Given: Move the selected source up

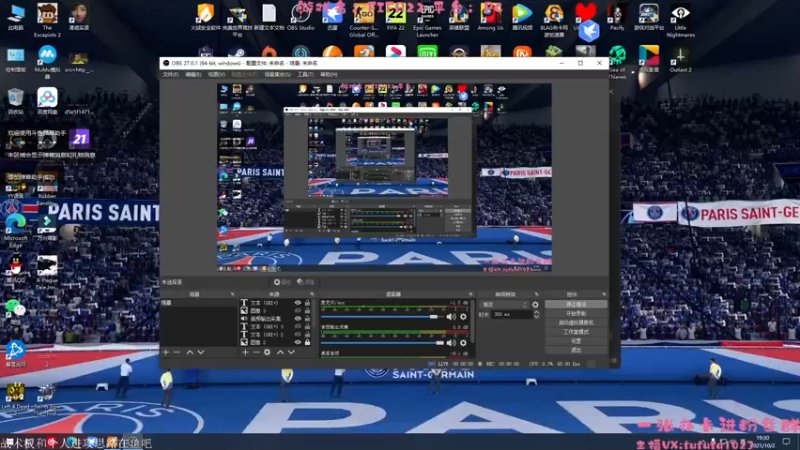Looking at the screenshot, I should (x=280, y=352).
